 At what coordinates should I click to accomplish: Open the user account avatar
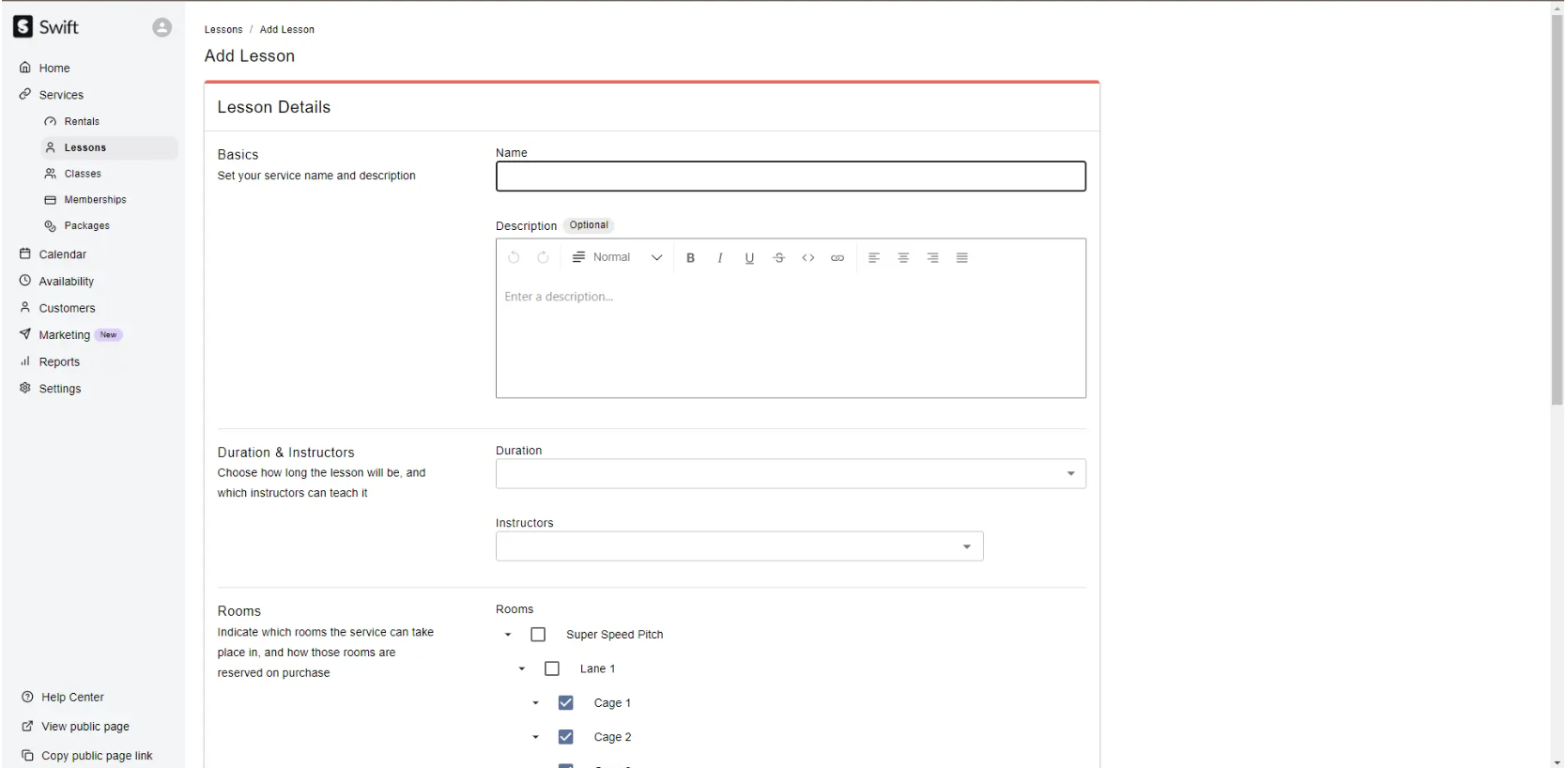click(162, 27)
